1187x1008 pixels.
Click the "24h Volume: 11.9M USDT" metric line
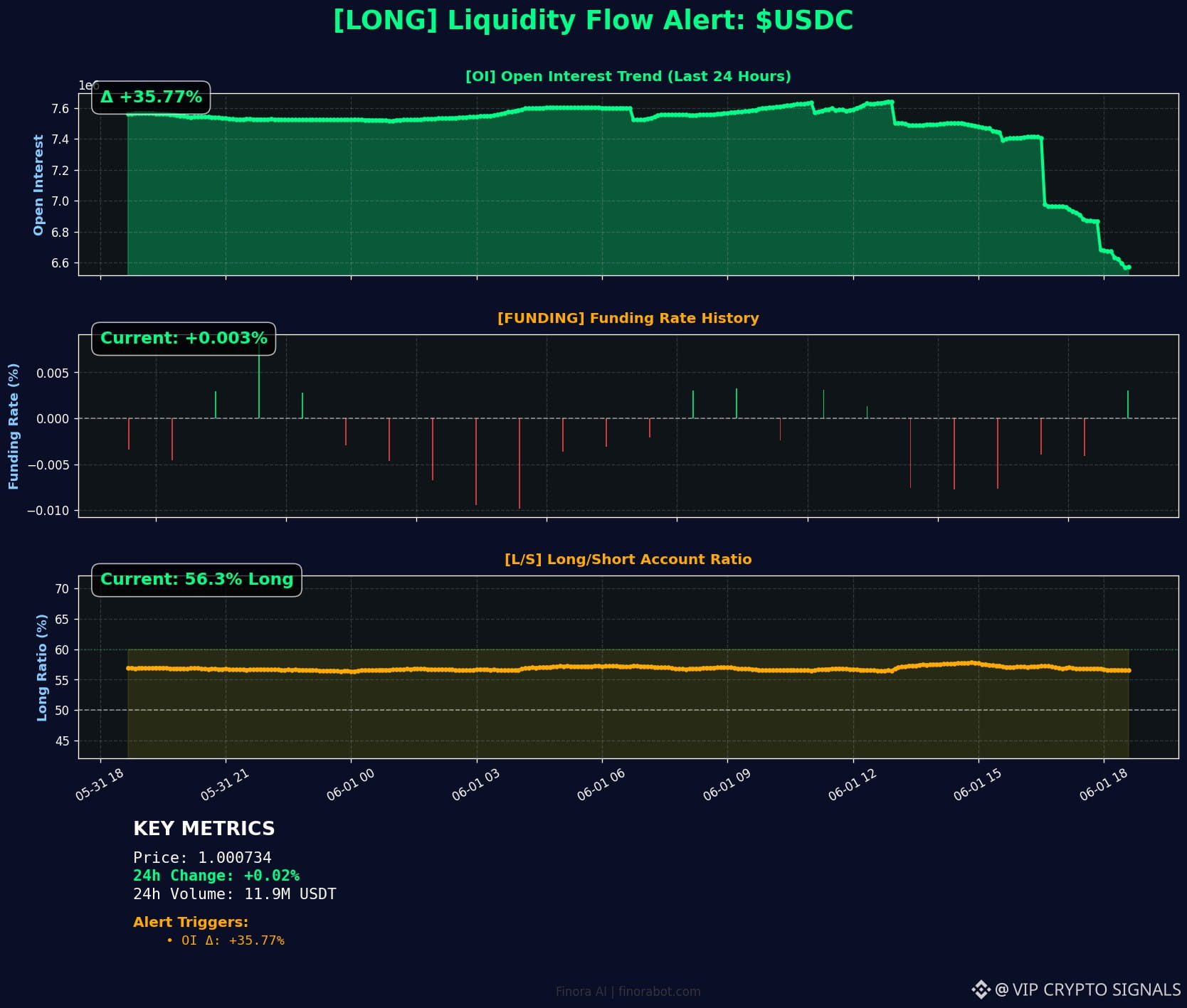pyautogui.click(x=234, y=894)
